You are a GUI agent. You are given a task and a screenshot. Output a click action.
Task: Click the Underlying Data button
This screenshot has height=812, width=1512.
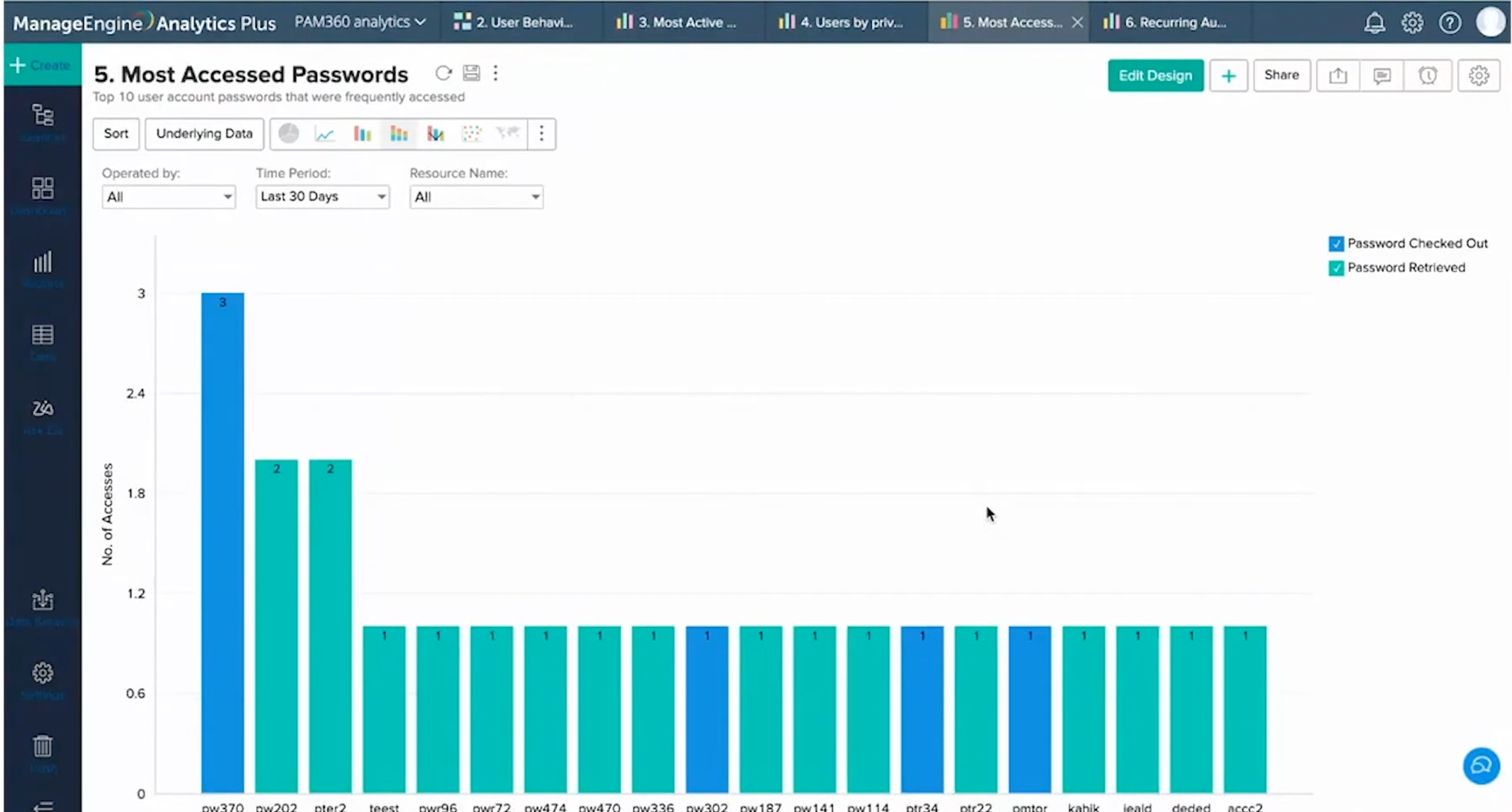204,134
